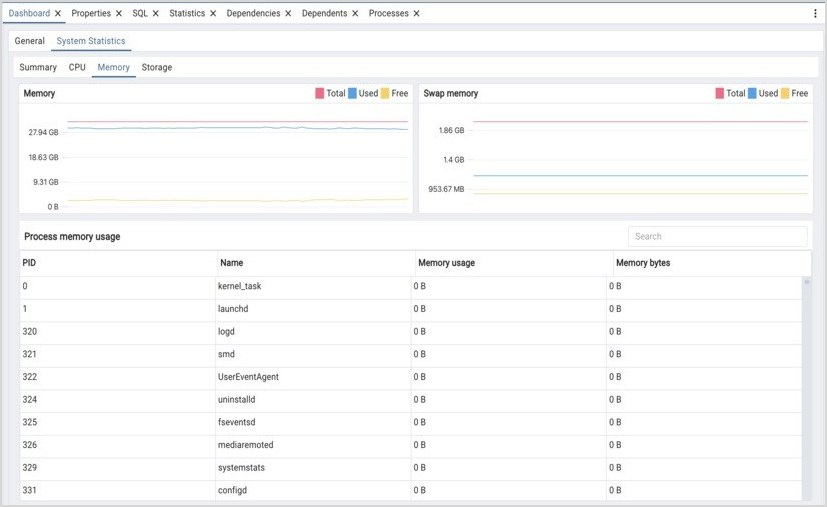The height and width of the screenshot is (507, 827).
Task: Switch to the Summary tab
Action: pyautogui.click(x=38, y=67)
